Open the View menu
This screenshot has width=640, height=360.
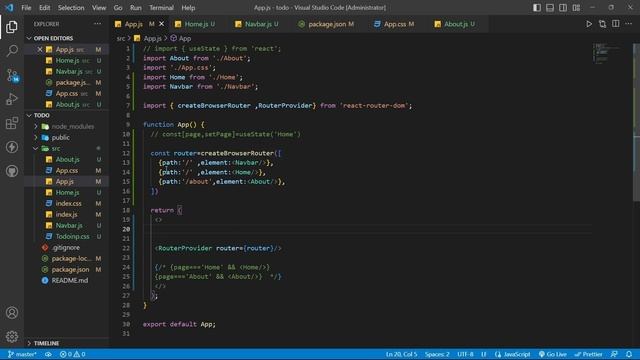(x=99, y=8)
